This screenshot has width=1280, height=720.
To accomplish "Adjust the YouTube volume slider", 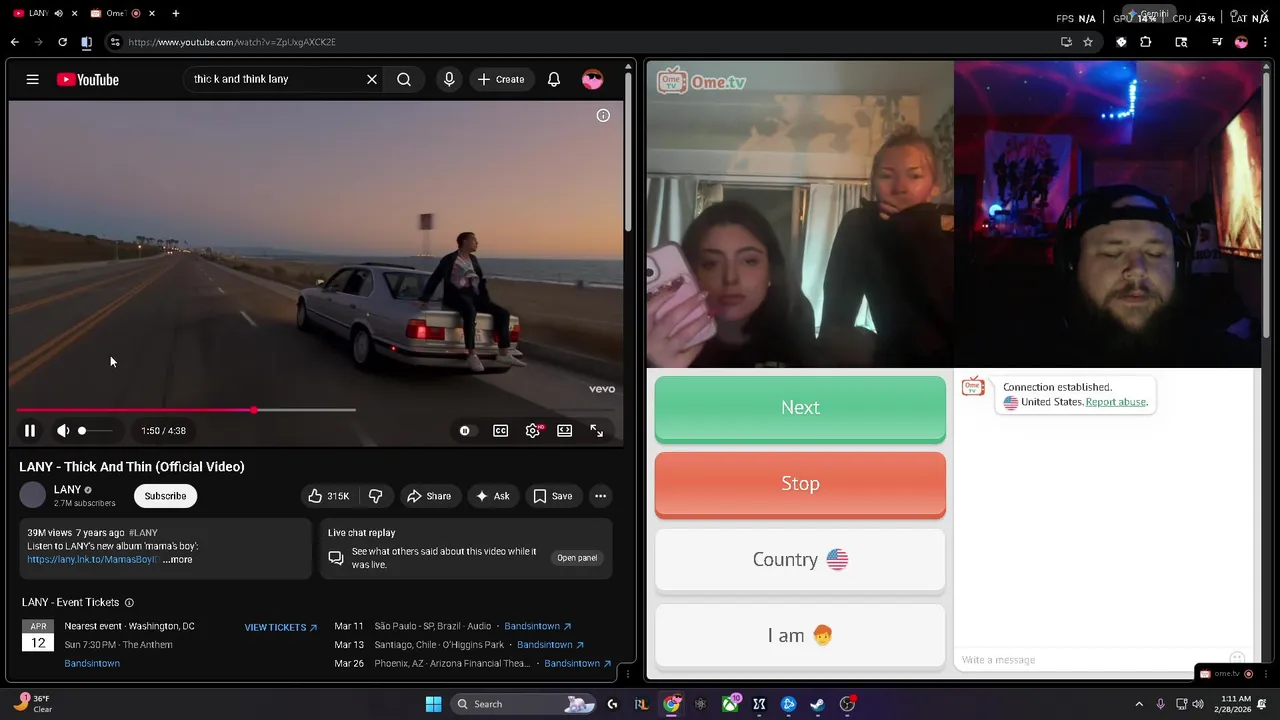I will pos(95,430).
